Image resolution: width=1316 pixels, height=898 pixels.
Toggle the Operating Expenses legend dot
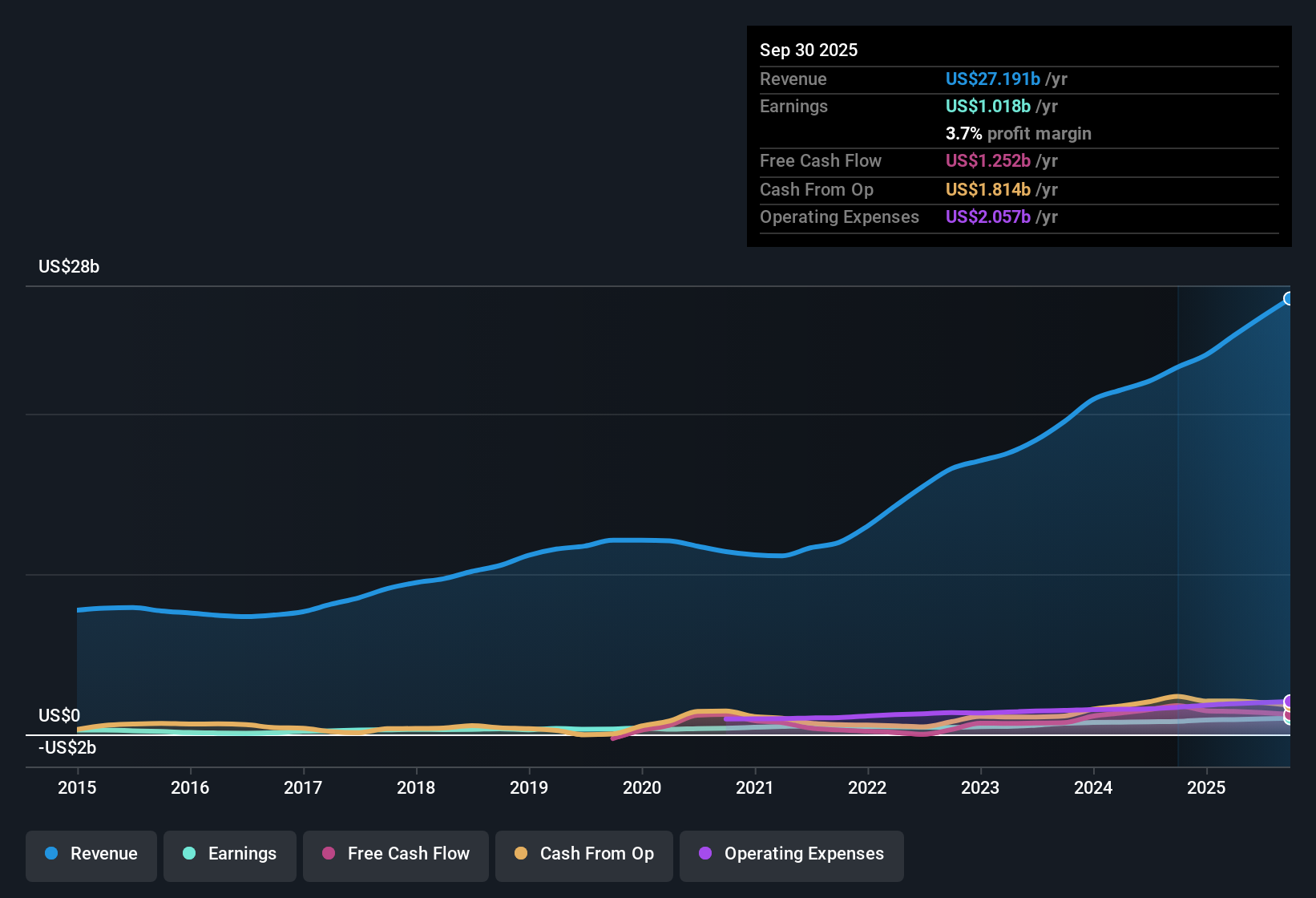coord(704,854)
